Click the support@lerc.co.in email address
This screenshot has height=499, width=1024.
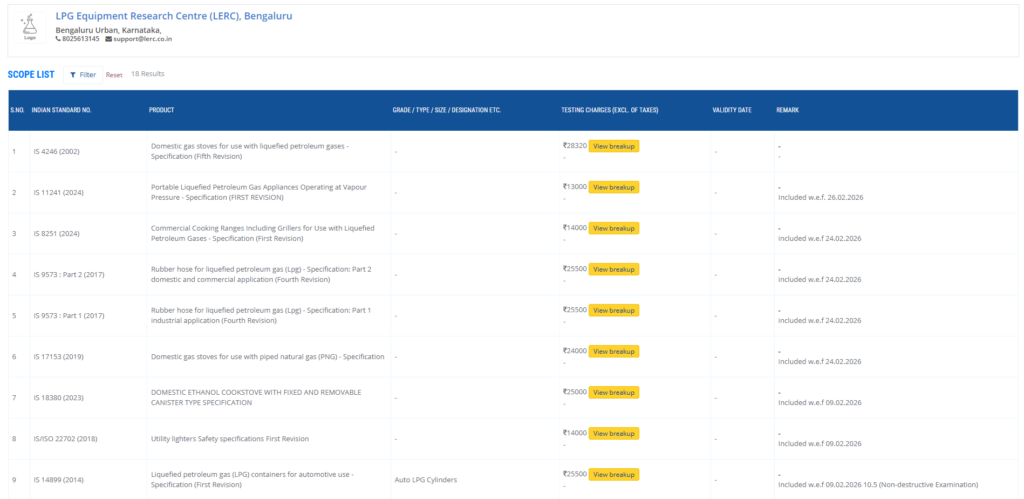tap(143, 39)
